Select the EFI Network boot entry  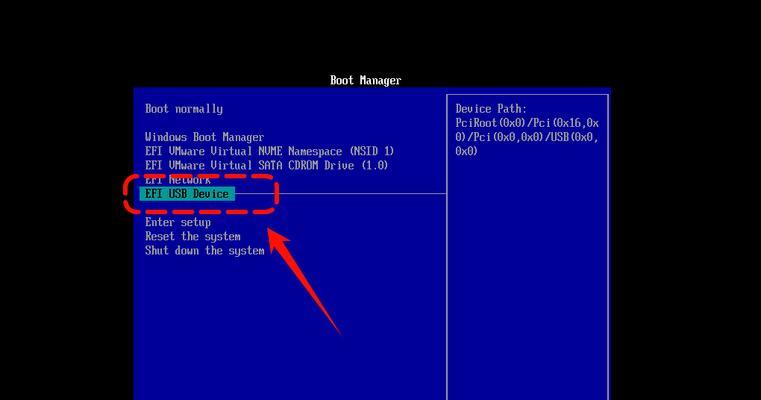[178, 180]
